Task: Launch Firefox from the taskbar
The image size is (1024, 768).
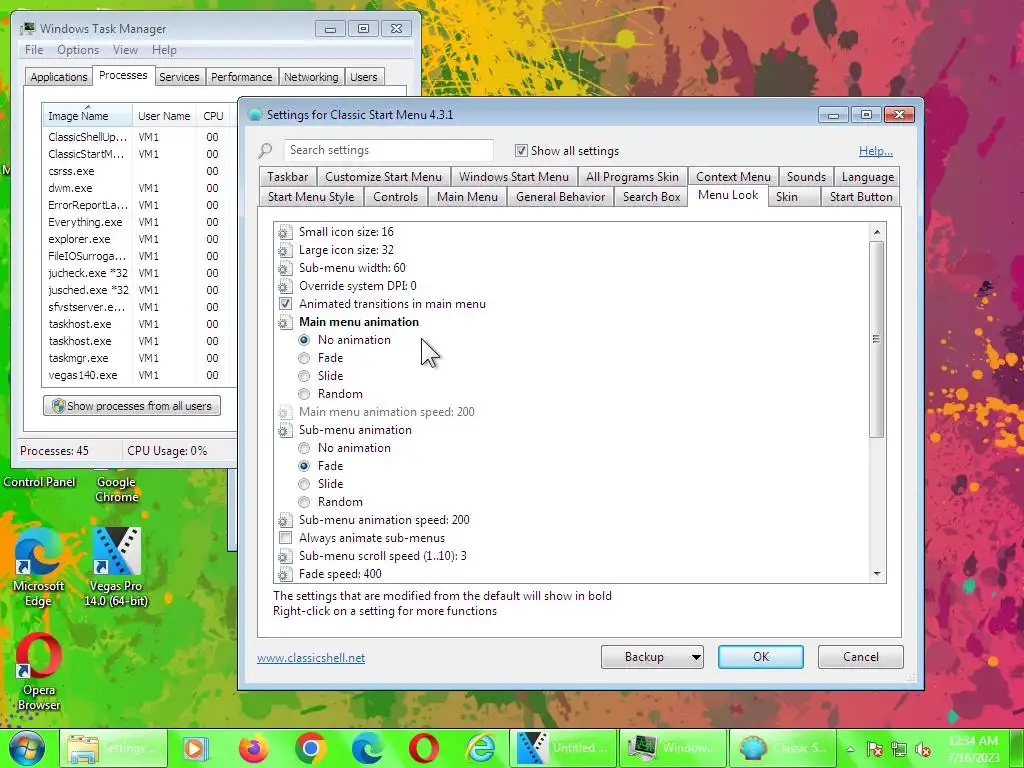Action: [253, 748]
